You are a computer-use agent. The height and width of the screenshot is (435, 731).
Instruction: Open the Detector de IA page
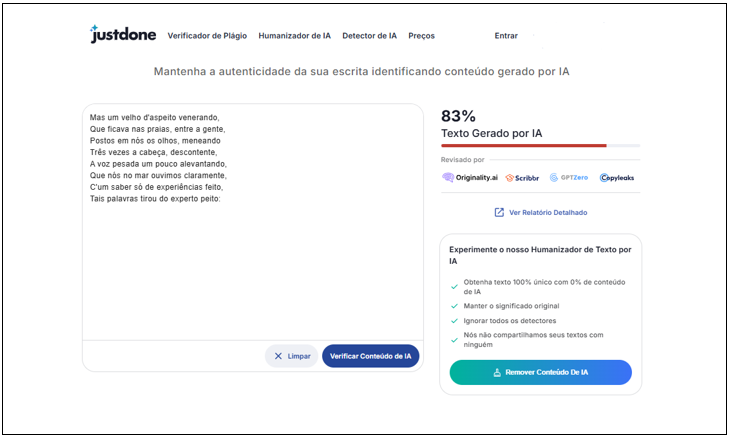369,36
